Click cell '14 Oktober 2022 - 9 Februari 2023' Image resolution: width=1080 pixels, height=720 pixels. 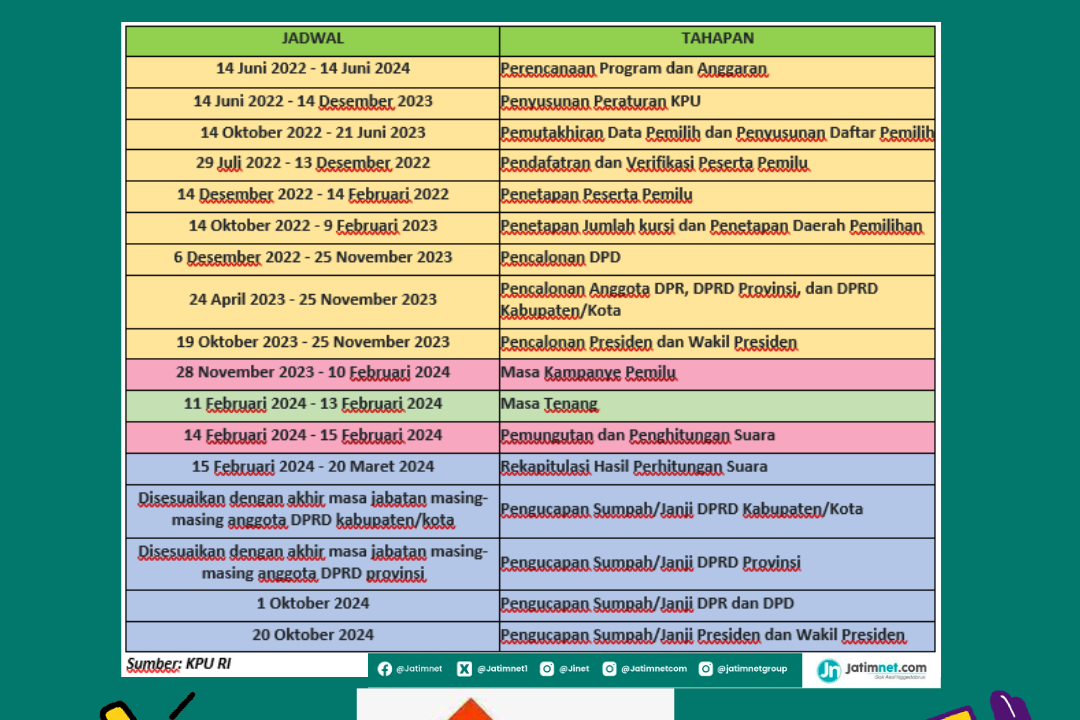[313, 227]
